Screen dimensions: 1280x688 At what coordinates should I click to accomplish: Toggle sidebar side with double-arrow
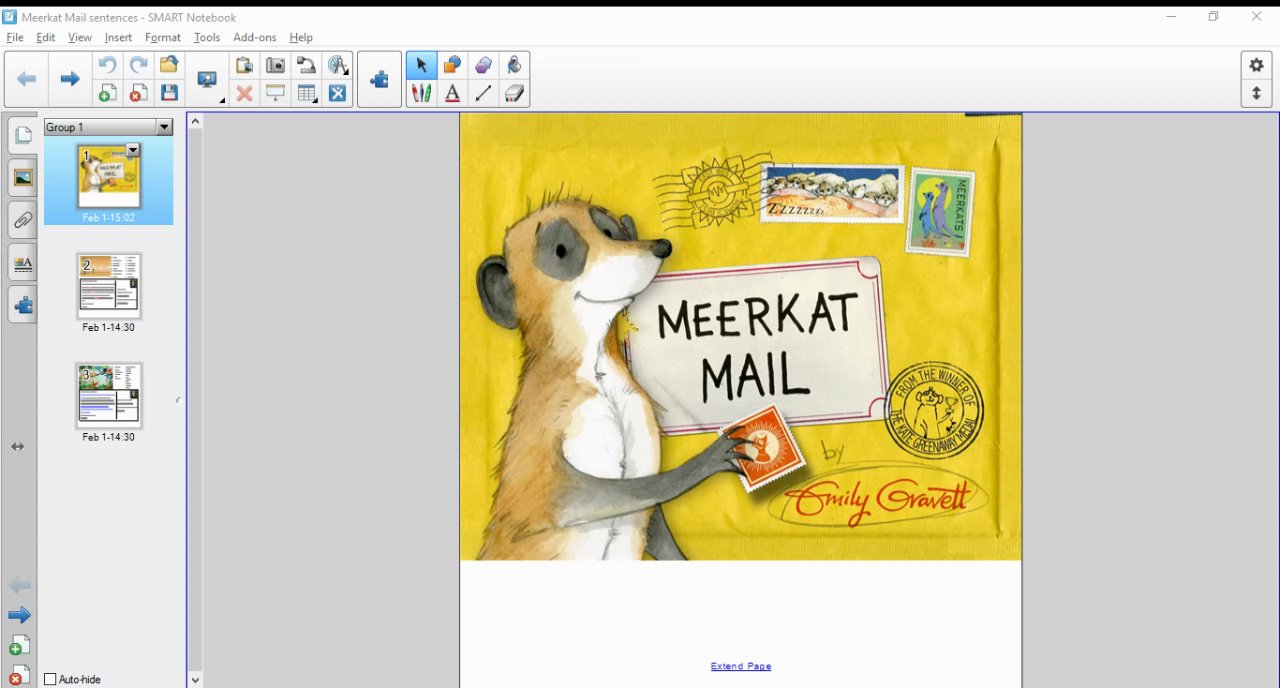[x=17, y=447]
